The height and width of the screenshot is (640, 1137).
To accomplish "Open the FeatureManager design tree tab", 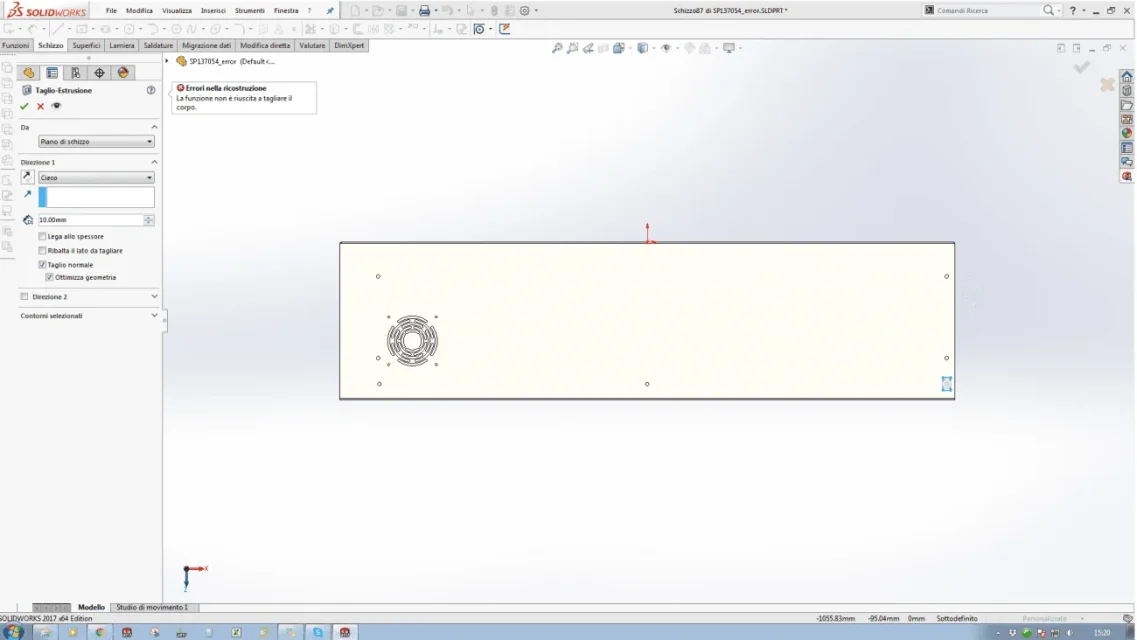I will [x=28, y=72].
